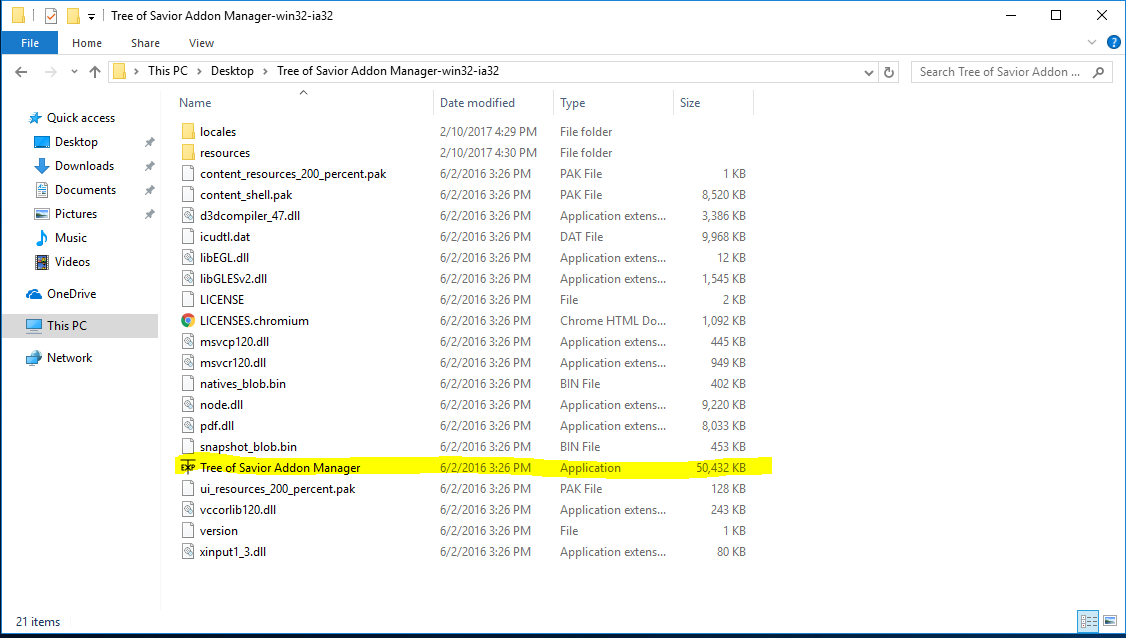This screenshot has height=638, width=1126.
Task: Refresh the current folder view
Action: pos(889,72)
